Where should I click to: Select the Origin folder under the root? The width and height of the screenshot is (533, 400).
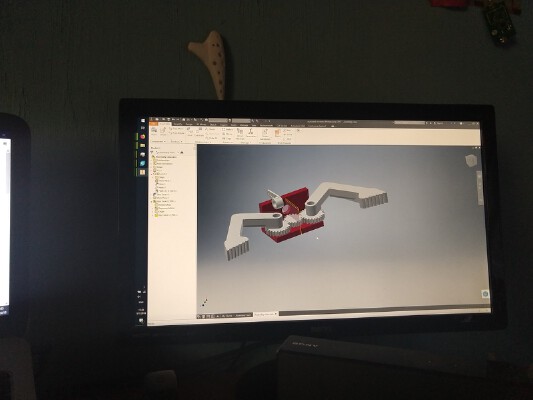point(159,167)
